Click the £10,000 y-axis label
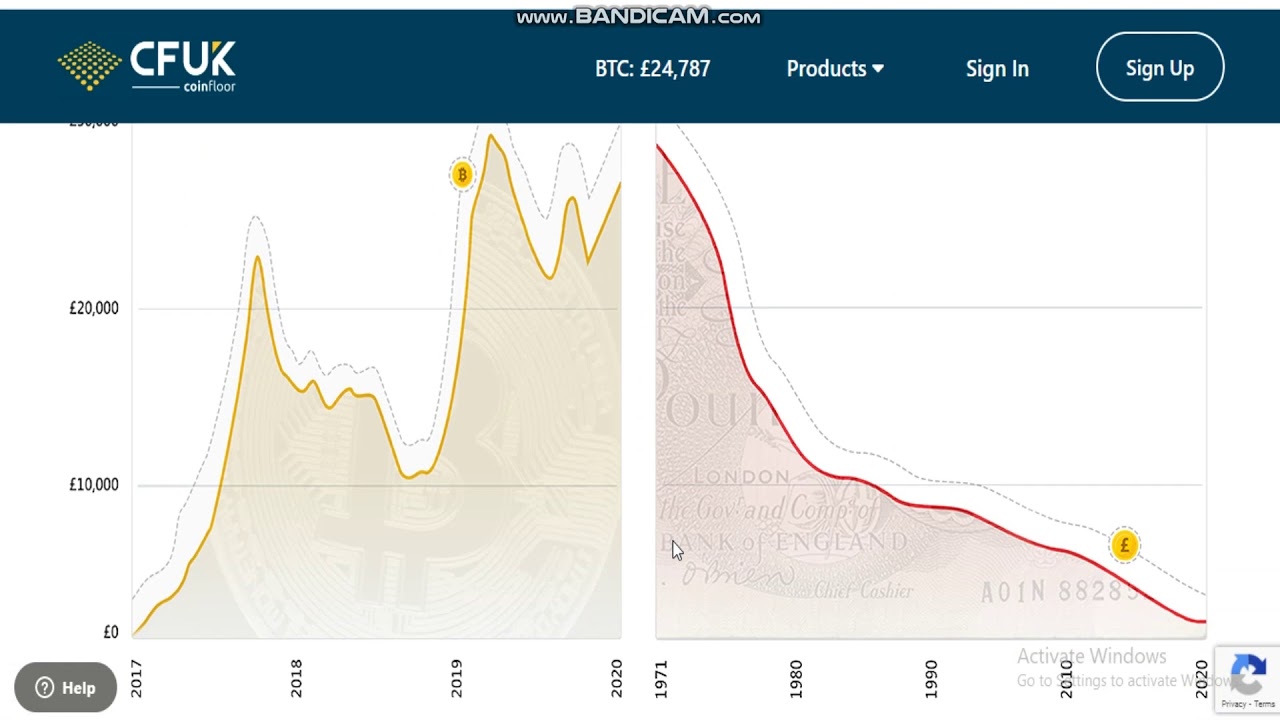Viewport: 1280px width, 720px height. [x=94, y=485]
